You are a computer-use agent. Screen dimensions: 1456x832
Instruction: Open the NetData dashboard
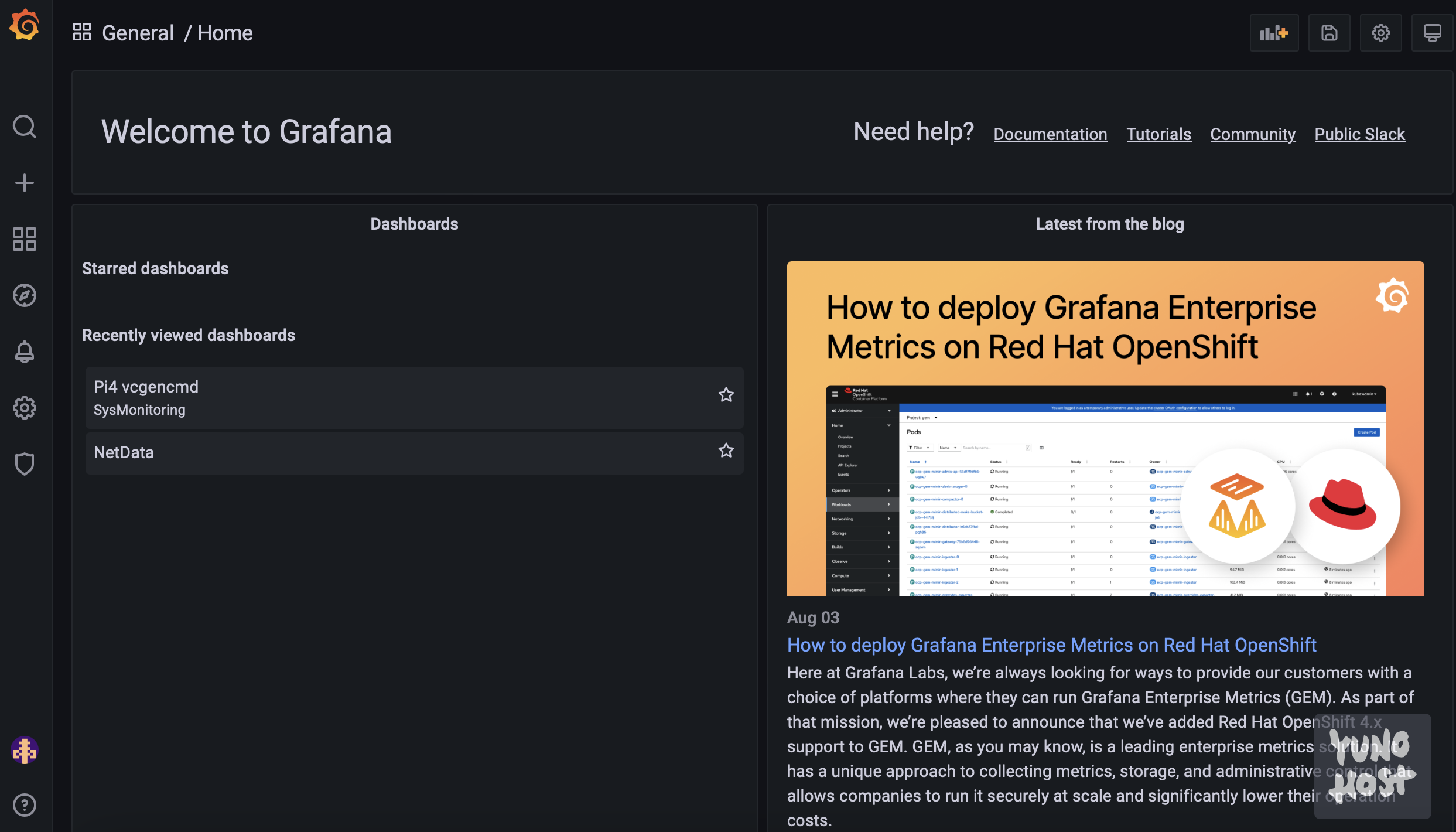(x=415, y=453)
